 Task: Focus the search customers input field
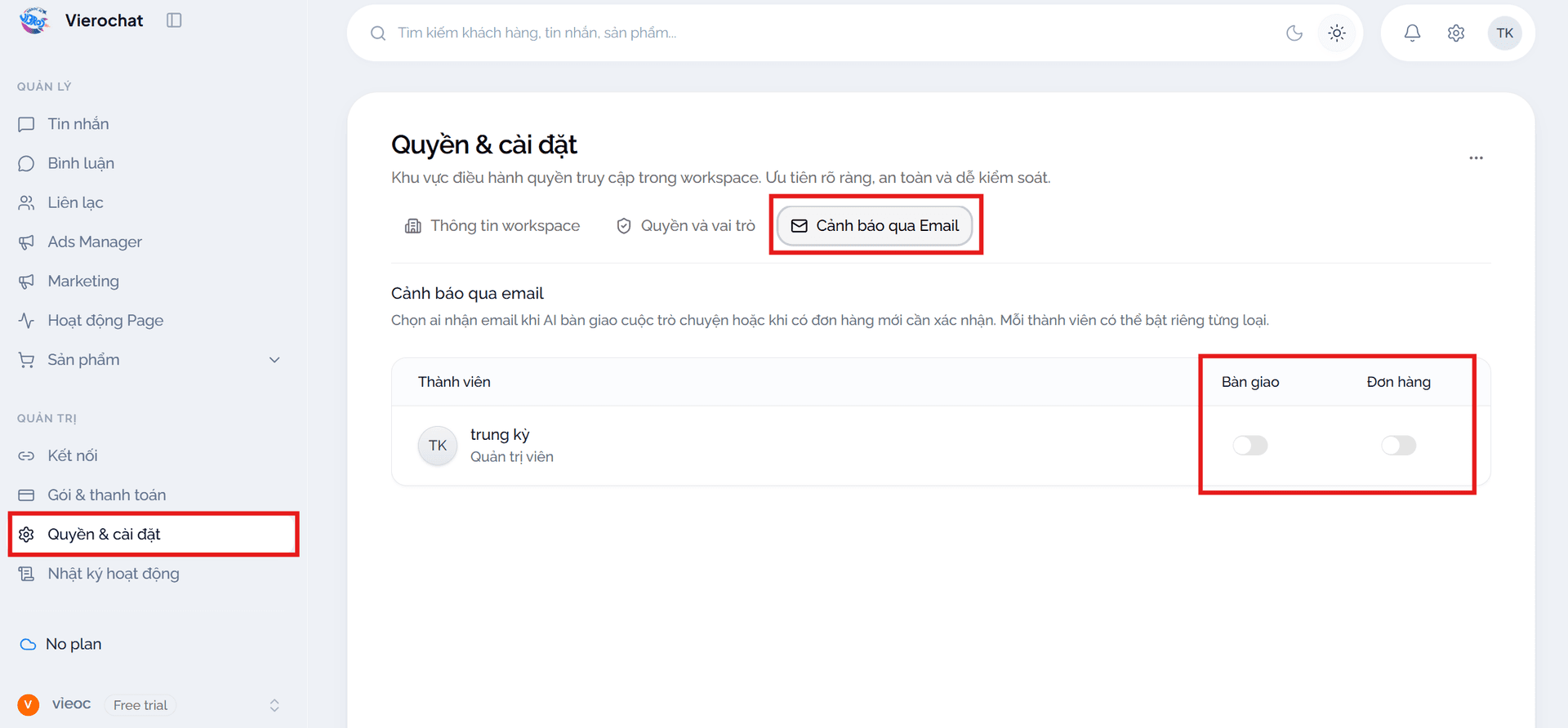pos(833,33)
